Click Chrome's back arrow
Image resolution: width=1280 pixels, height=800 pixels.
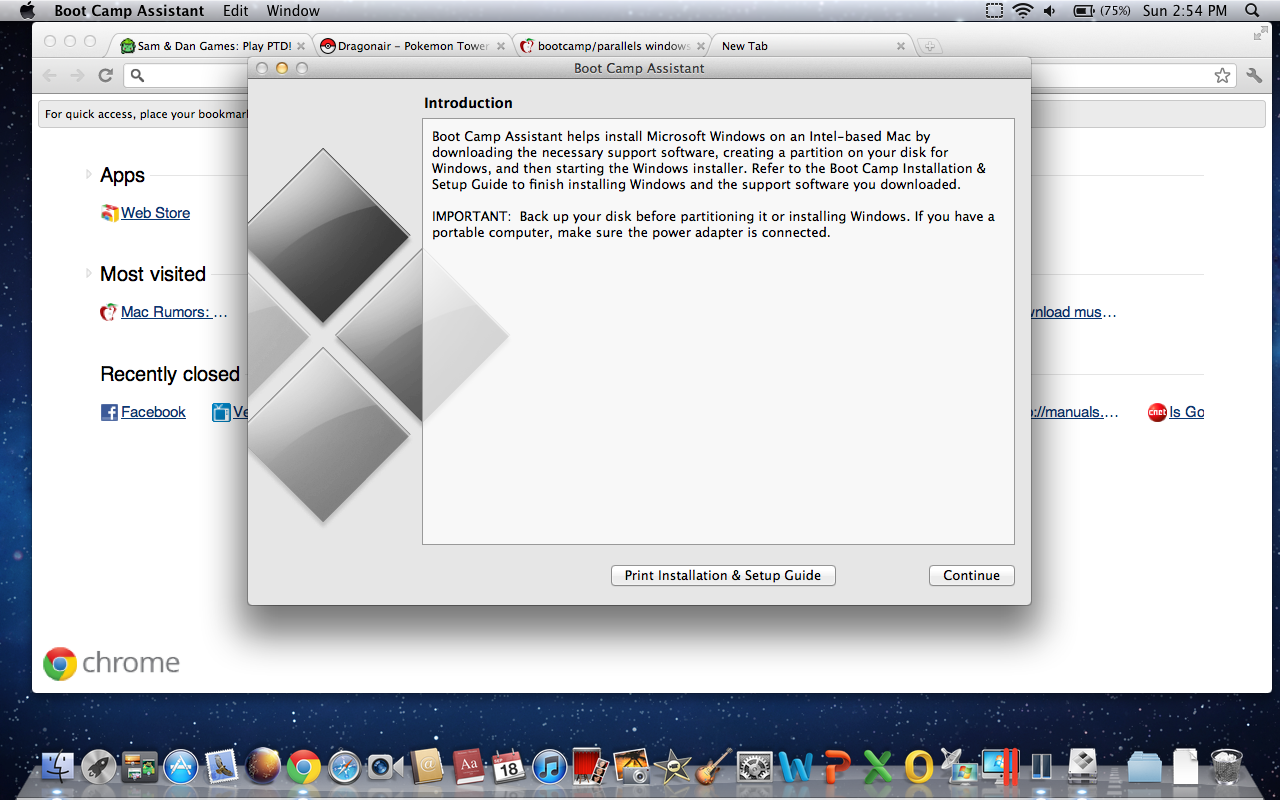(50, 75)
